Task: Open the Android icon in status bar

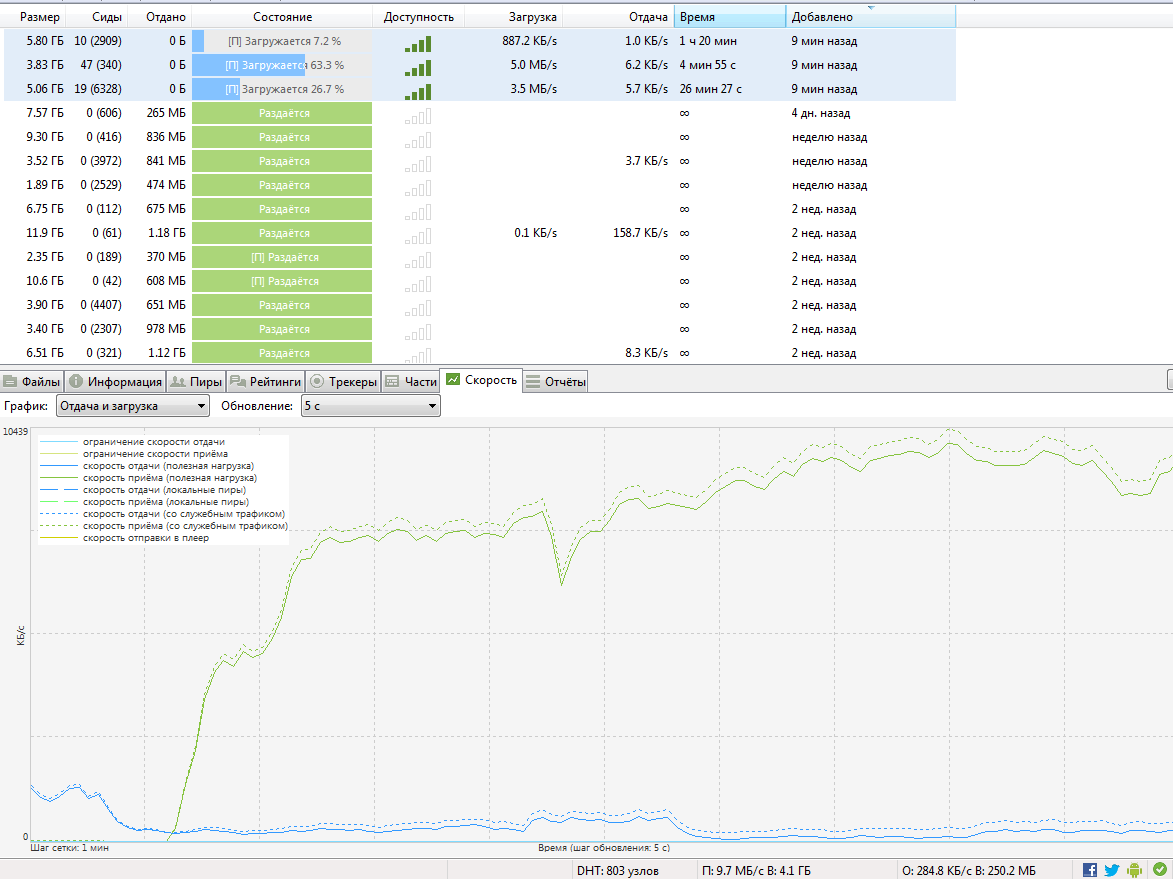Action: [1135, 870]
